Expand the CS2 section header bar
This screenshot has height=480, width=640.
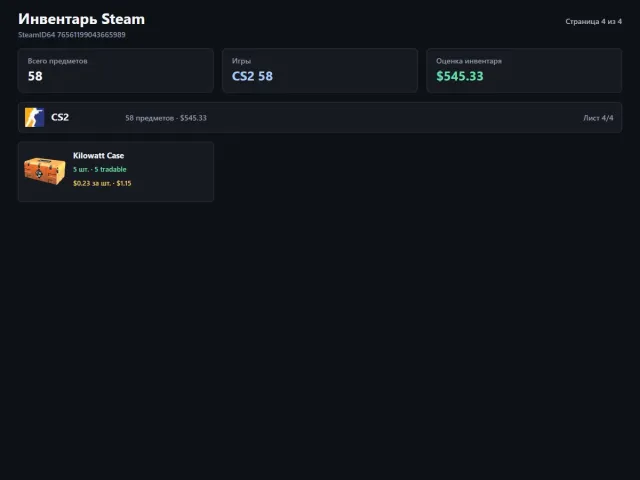(320, 118)
